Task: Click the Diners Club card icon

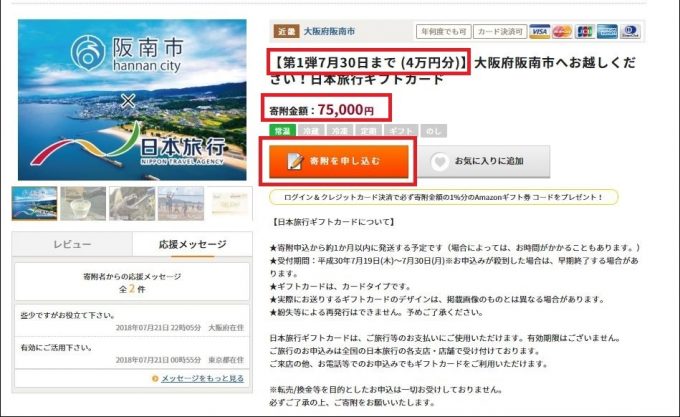Action: pyautogui.click(x=630, y=31)
